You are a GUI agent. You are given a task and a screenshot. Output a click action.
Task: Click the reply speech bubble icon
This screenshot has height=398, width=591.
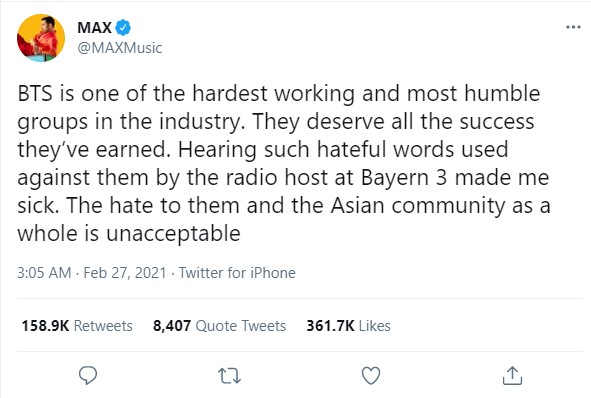tap(88, 375)
